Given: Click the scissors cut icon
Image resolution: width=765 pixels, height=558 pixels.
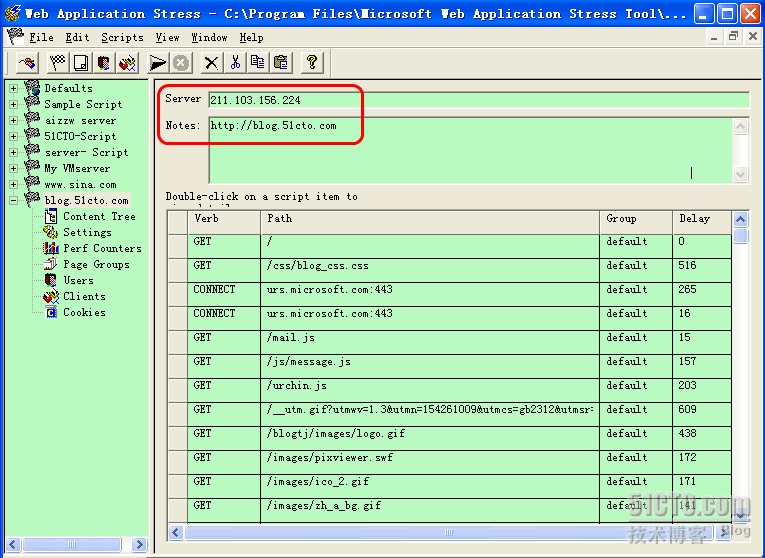Looking at the screenshot, I should point(235,63).
